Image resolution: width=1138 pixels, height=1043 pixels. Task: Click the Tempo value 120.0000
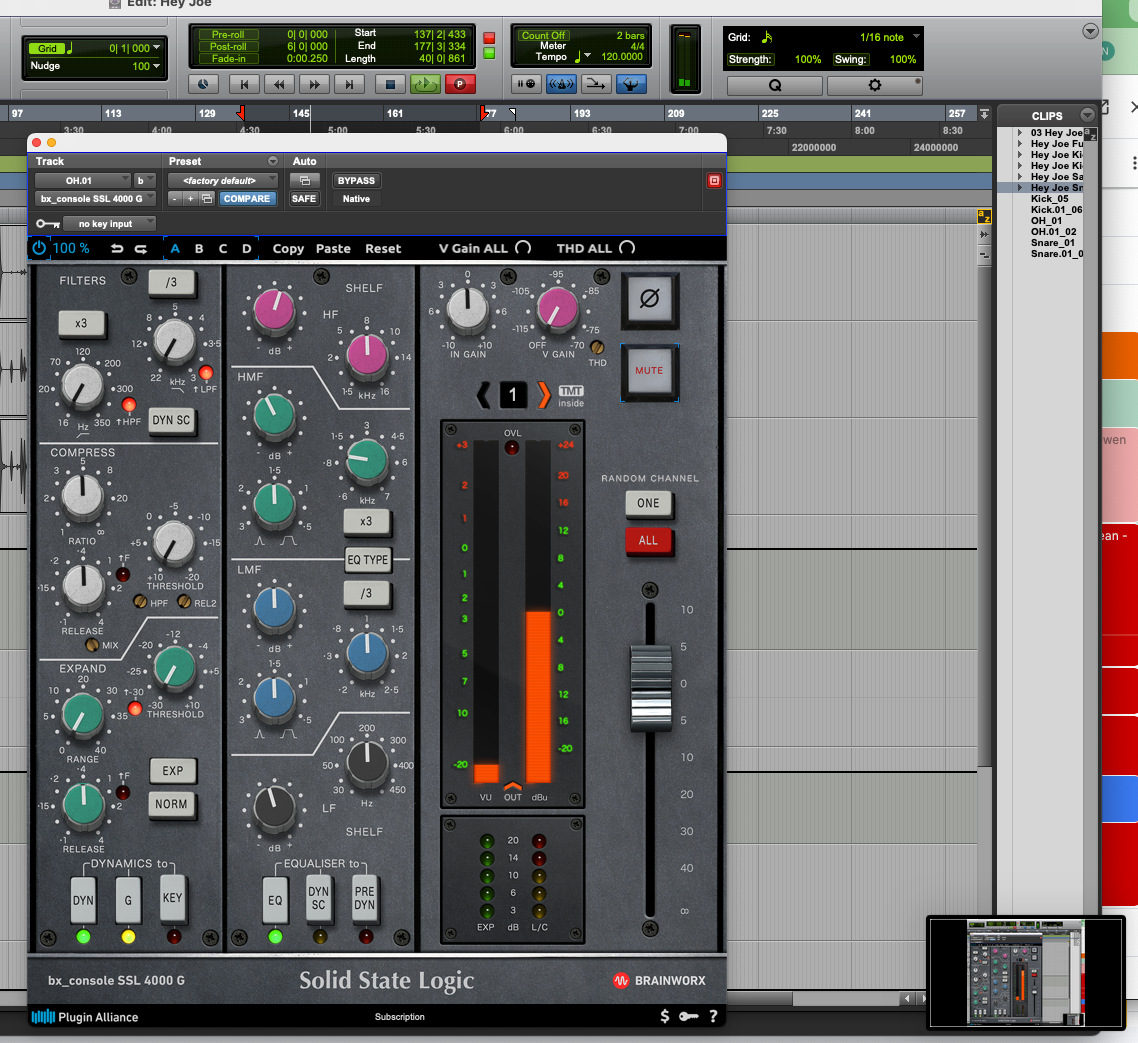click(622, 57)
